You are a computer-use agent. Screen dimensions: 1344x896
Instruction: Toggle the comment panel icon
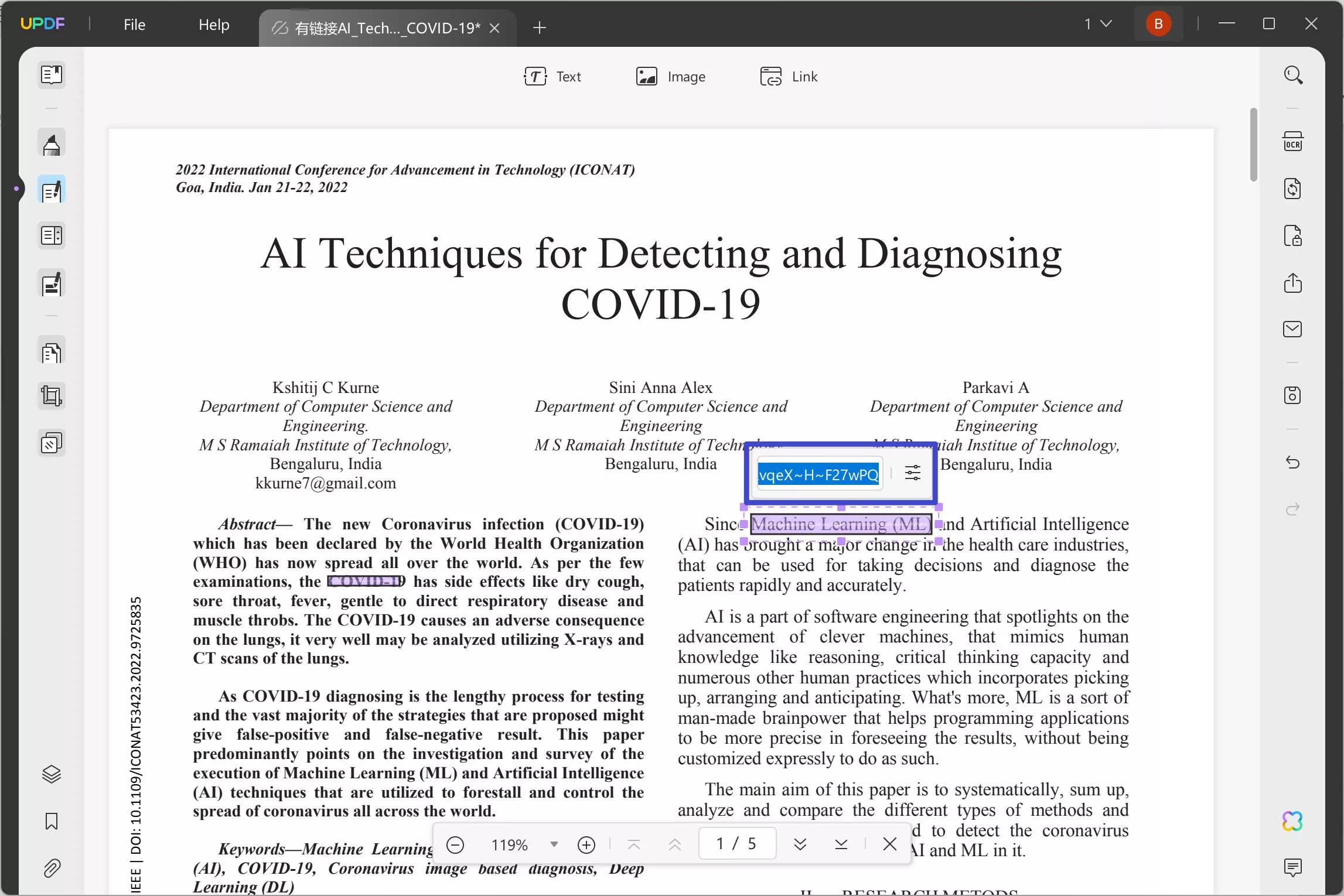[x=1293, y=868]
